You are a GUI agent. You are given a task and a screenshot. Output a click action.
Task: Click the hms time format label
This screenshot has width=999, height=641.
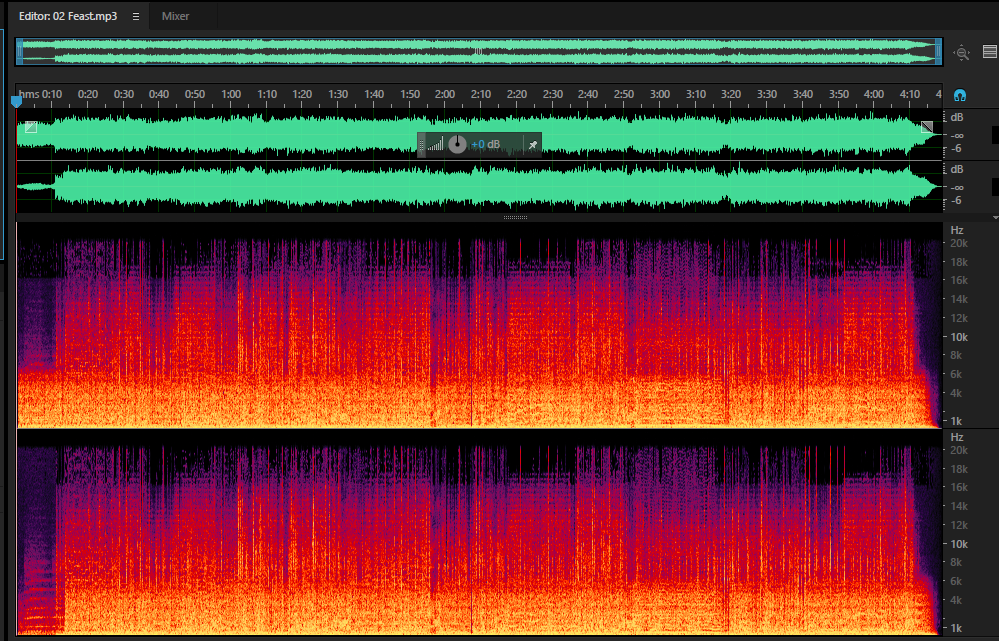coord(29,94)
